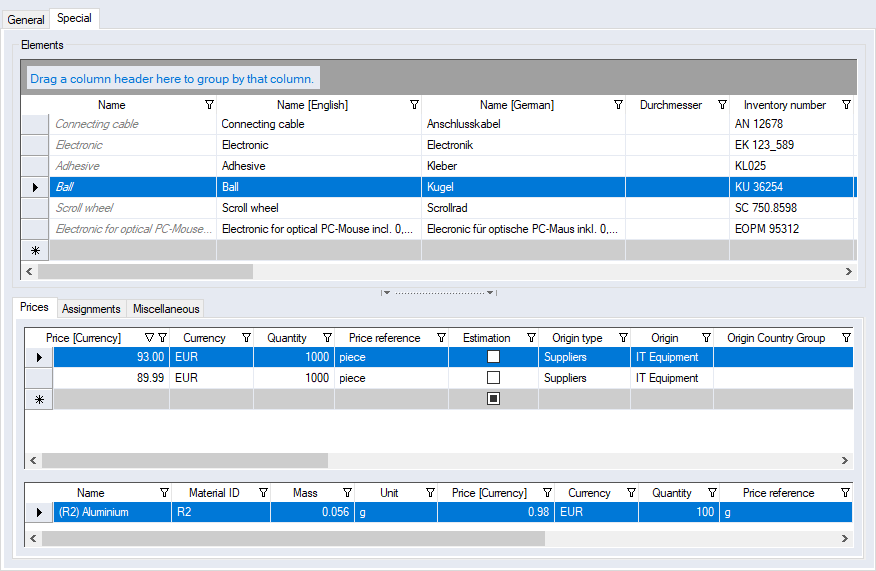Screen dimensions: 876x571
Task: Click filter icon on Currency column in Prices
Action: (x=246, y=338)
